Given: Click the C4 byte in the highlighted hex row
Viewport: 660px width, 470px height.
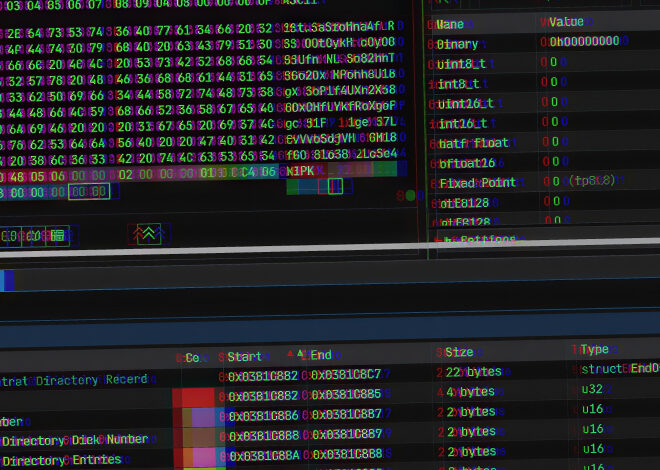Looking at the screenshot, I should [249, 172].
